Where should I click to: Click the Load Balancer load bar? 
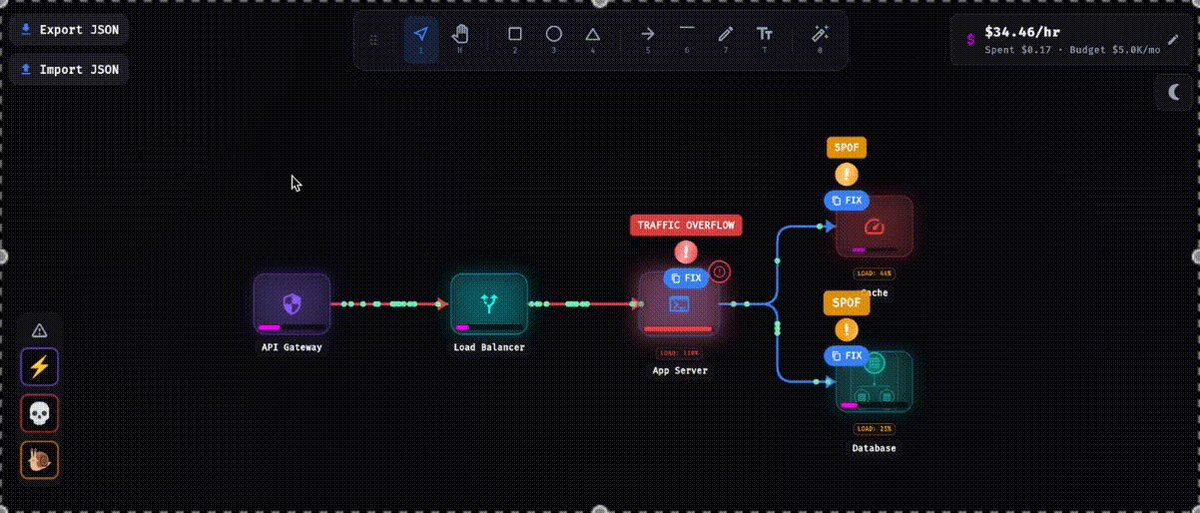(x=489, y=327)
